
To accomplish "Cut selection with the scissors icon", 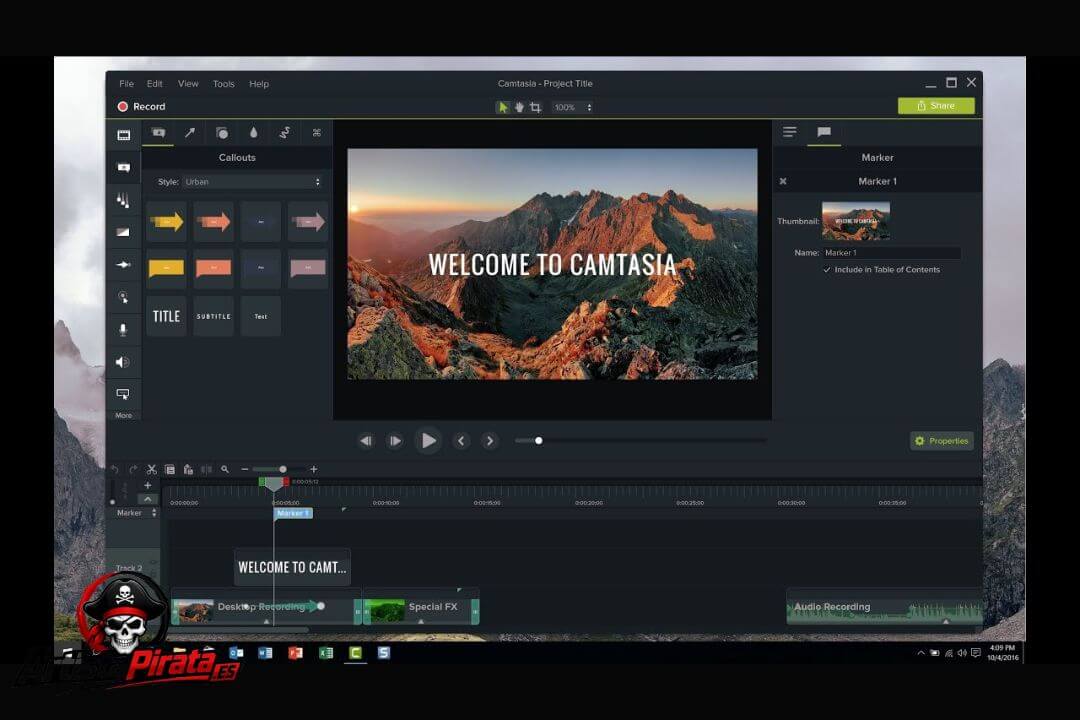I will tap(152, 469).
